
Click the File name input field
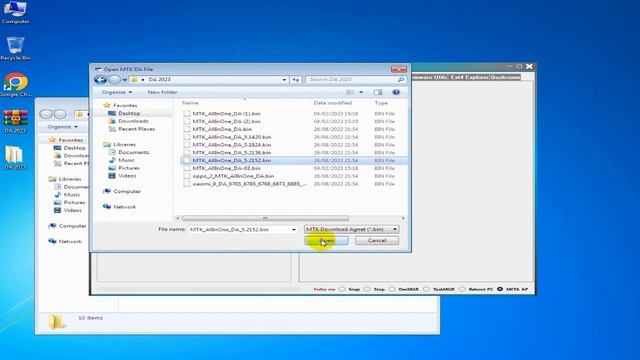[x=239, y=229]
